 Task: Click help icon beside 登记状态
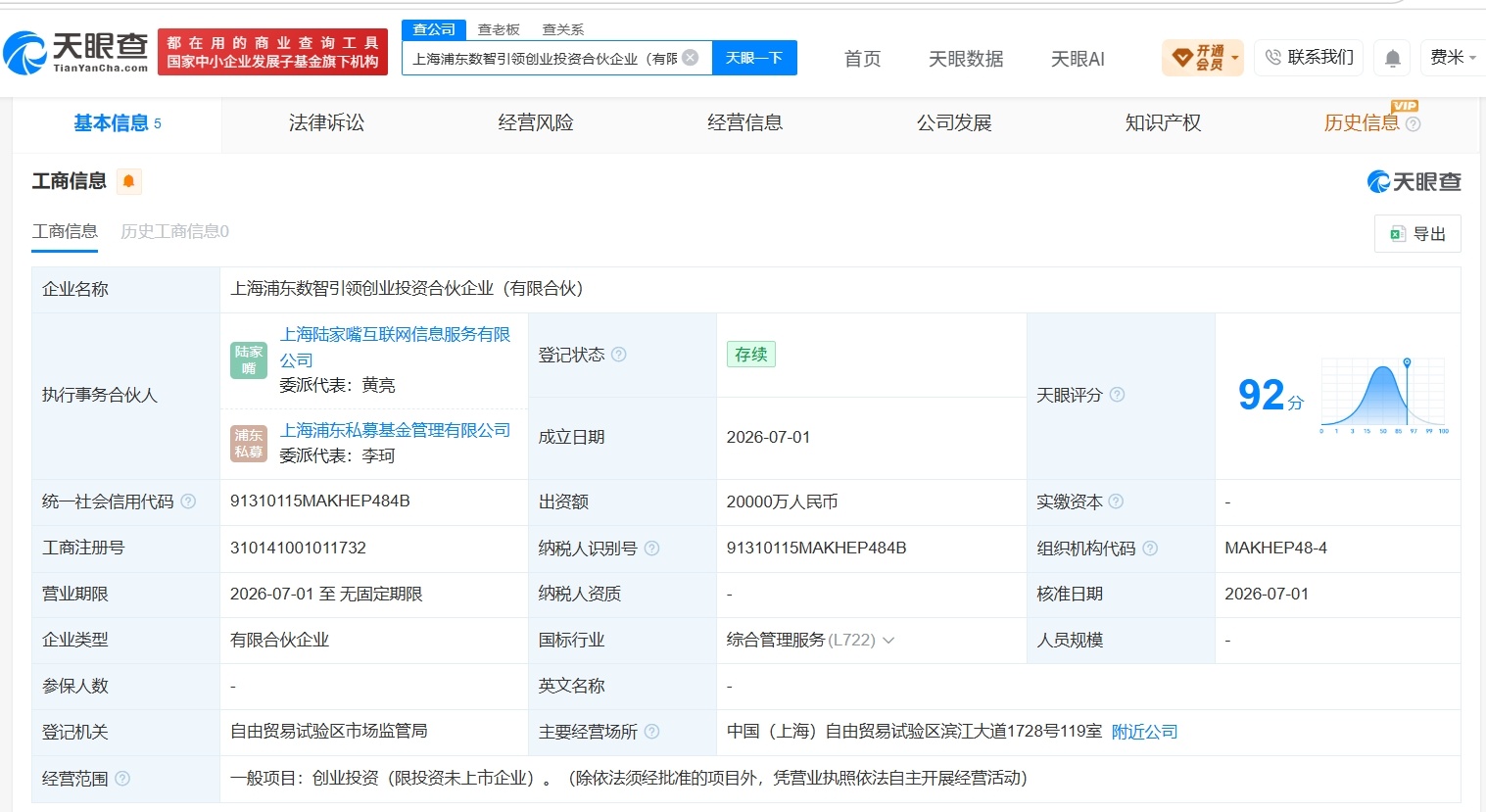[619, 355]
